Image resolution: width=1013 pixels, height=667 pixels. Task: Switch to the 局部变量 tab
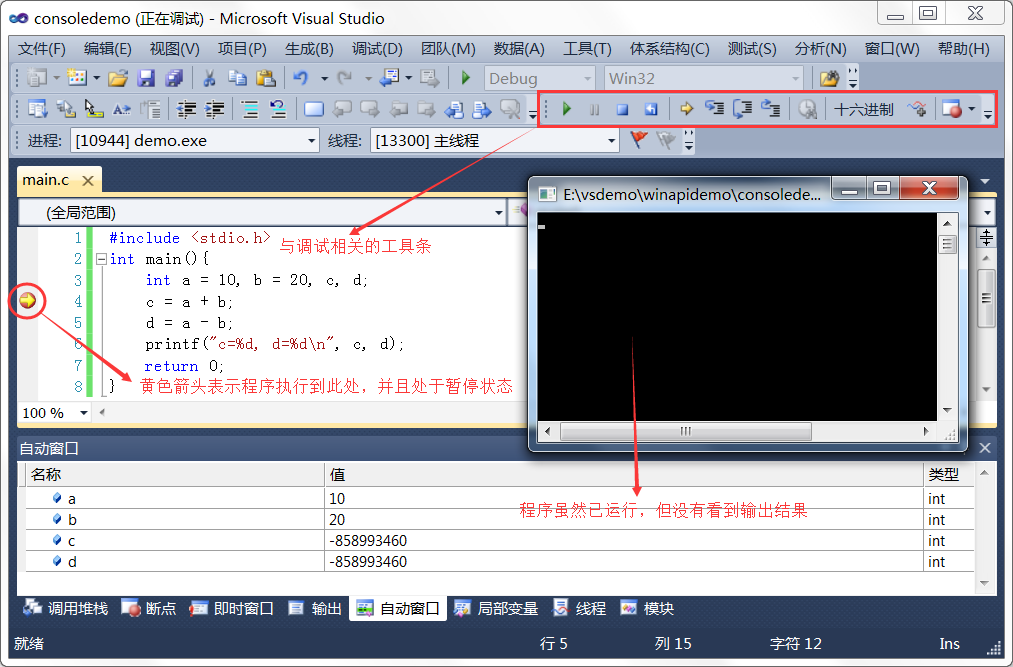[x=496, y=608]
